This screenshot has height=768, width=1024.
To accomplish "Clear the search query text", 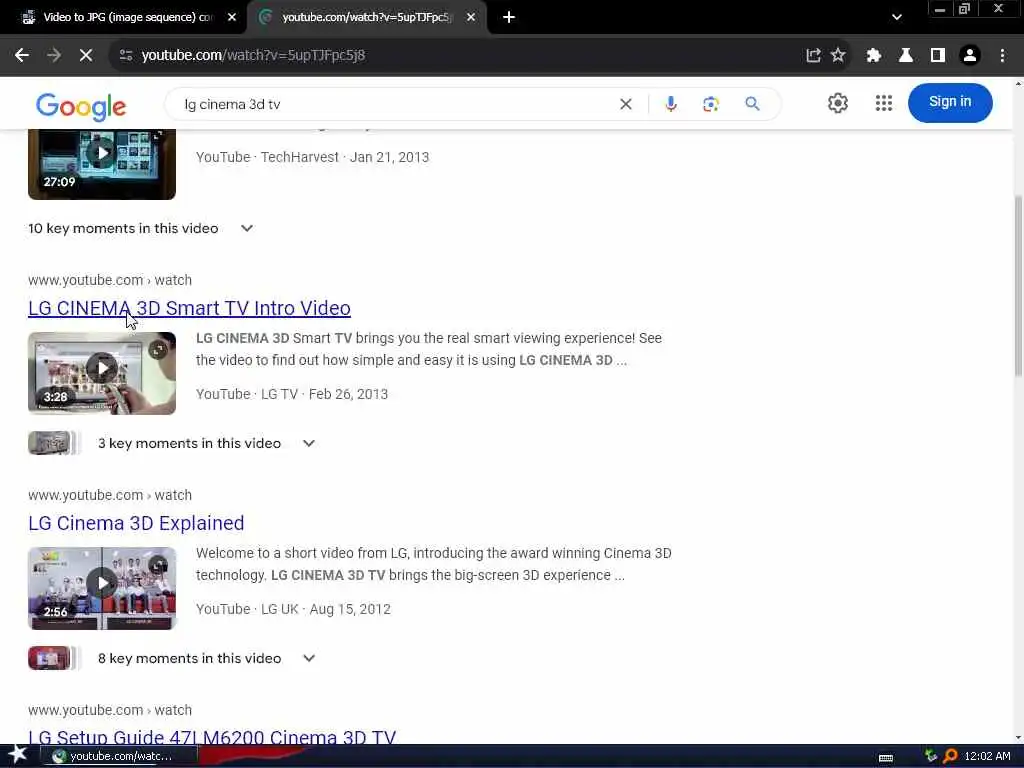I will (626, 104).
